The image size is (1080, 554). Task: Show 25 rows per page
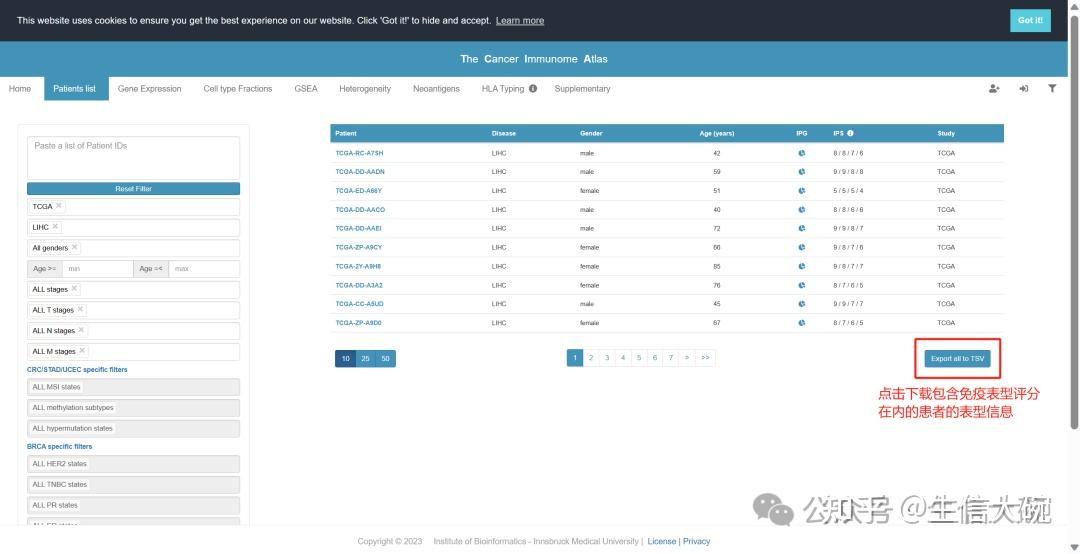[x=366, y=358]
